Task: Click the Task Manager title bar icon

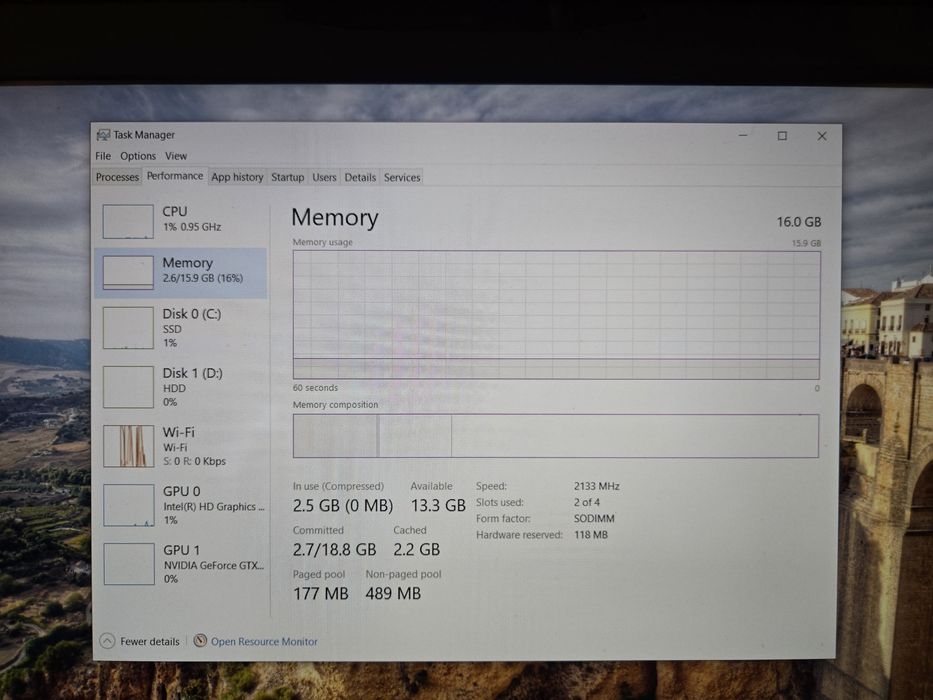Action: coord(103,135)
